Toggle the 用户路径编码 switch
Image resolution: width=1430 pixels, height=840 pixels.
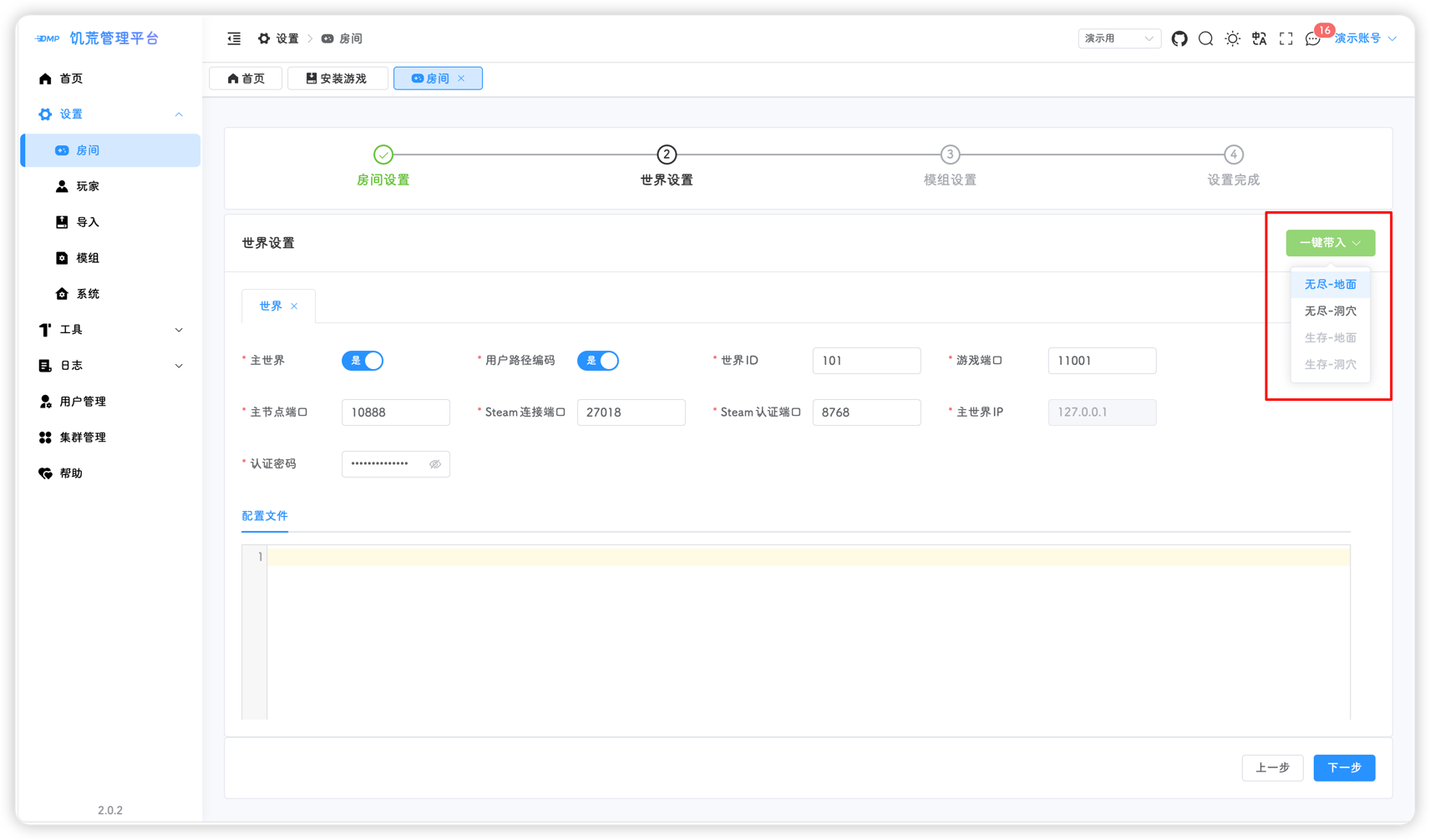point(598,361)
